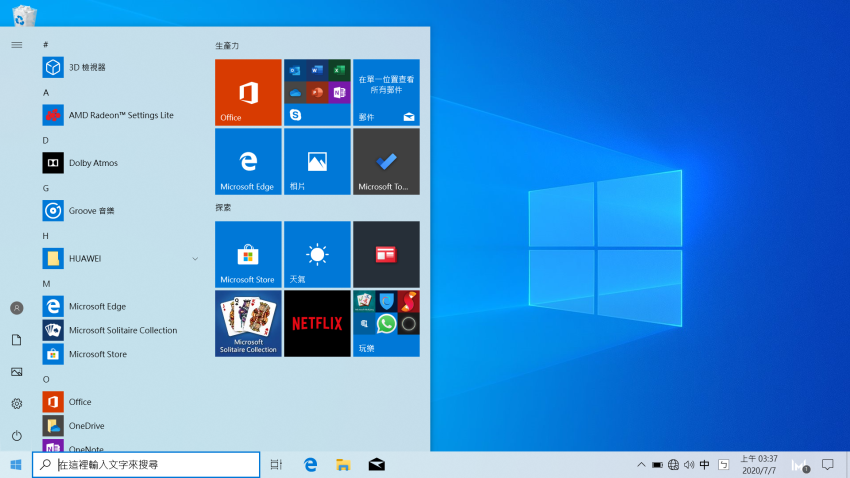
Task: Switch the Chinese input mode indicator
Action: [x=704, y=464]
